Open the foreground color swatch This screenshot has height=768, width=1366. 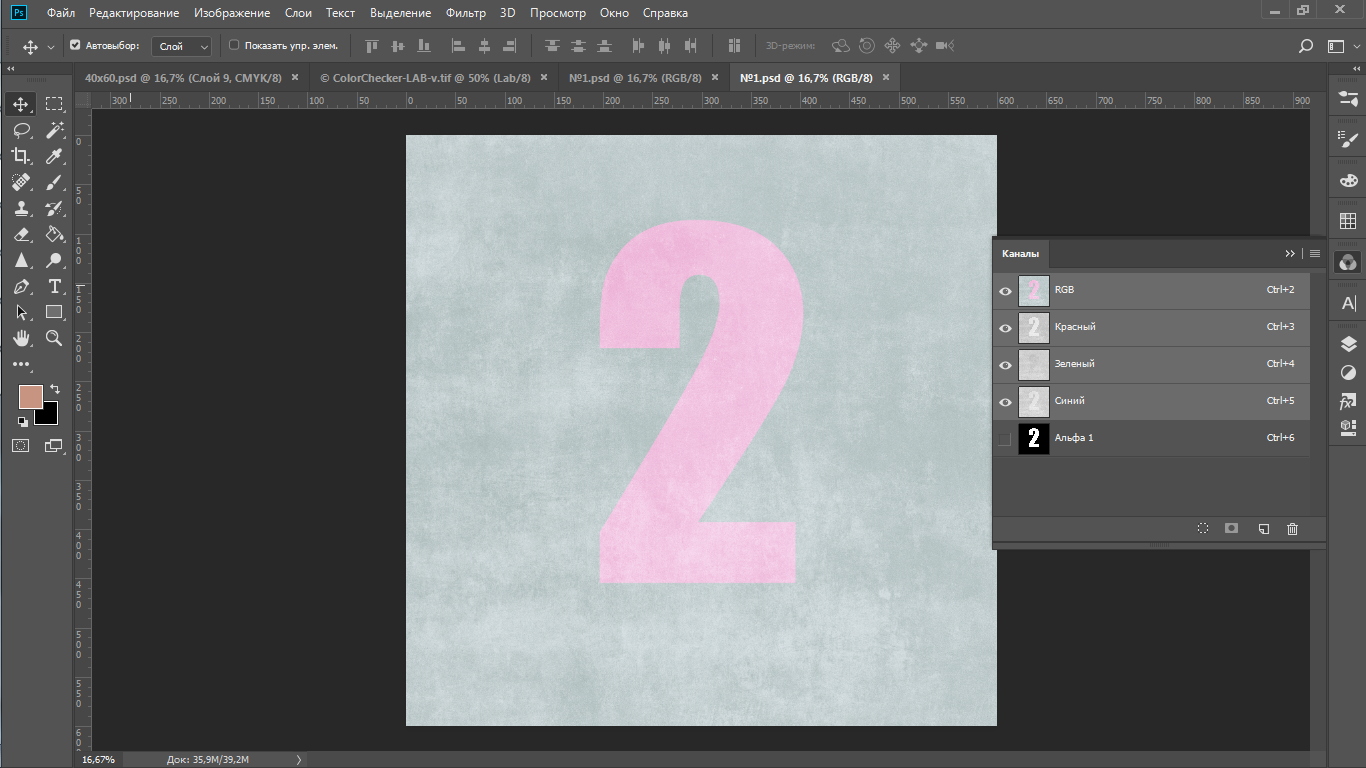tap(31, 396)
